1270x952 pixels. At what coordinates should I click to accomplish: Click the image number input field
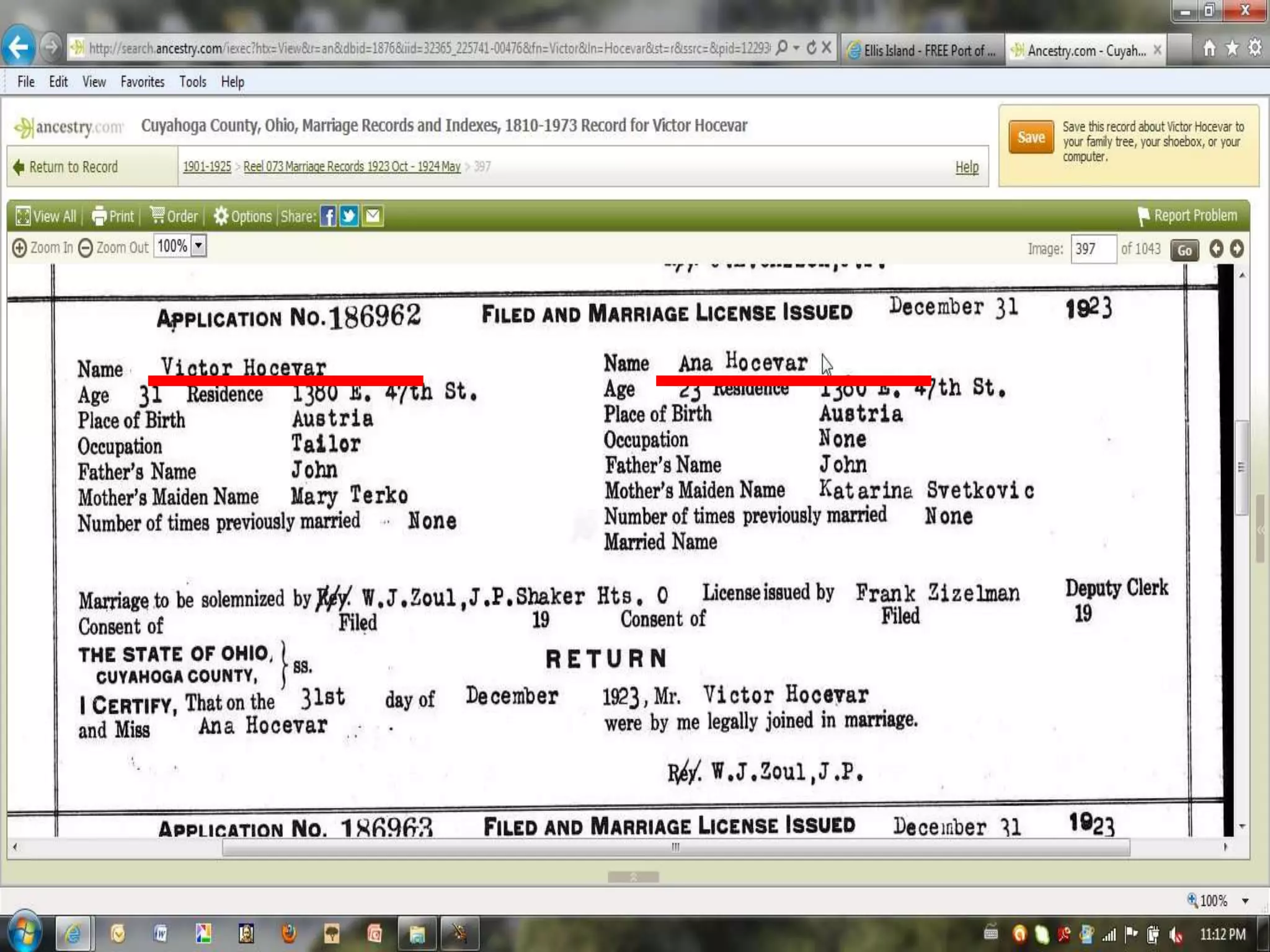click(x=1093, y=249)
